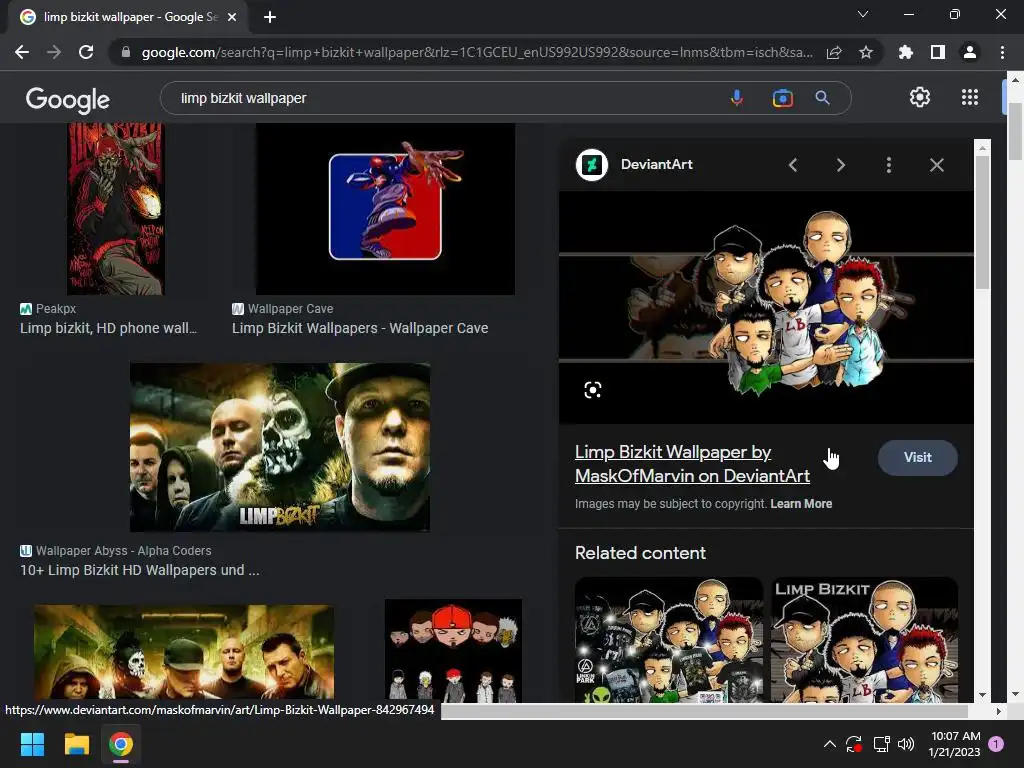Search inside image with lens icon
The width and height of the screenshot is (1024, 768).
pos(592,391)
